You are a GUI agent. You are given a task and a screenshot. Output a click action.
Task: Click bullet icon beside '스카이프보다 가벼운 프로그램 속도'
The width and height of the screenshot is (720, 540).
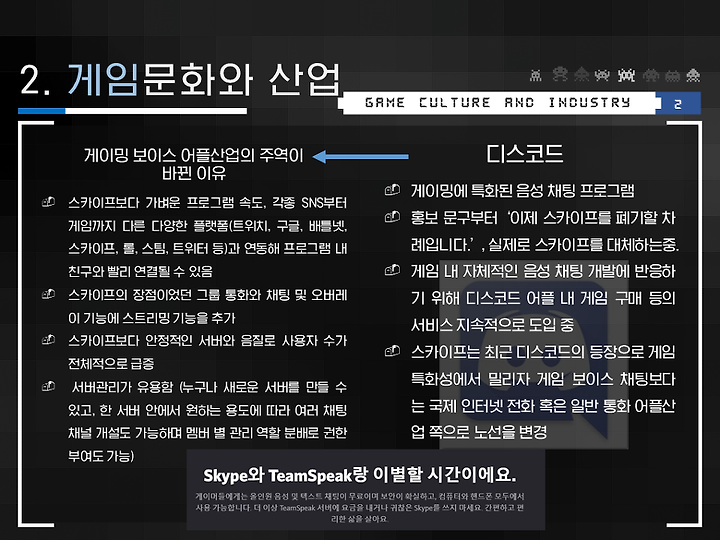[49, 202]
